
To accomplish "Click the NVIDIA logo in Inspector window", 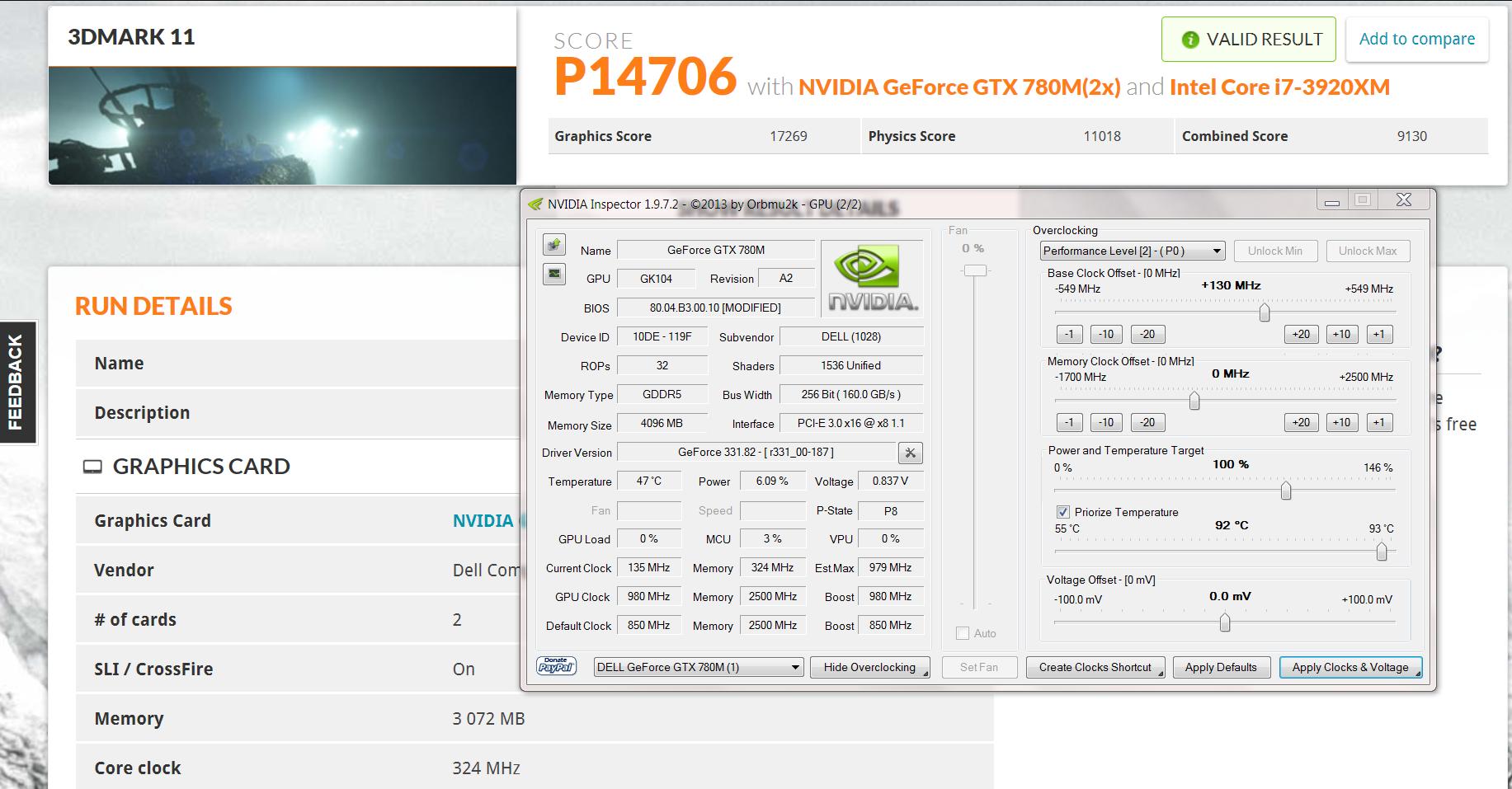I will pyautogui.click(x=872, y=279).
